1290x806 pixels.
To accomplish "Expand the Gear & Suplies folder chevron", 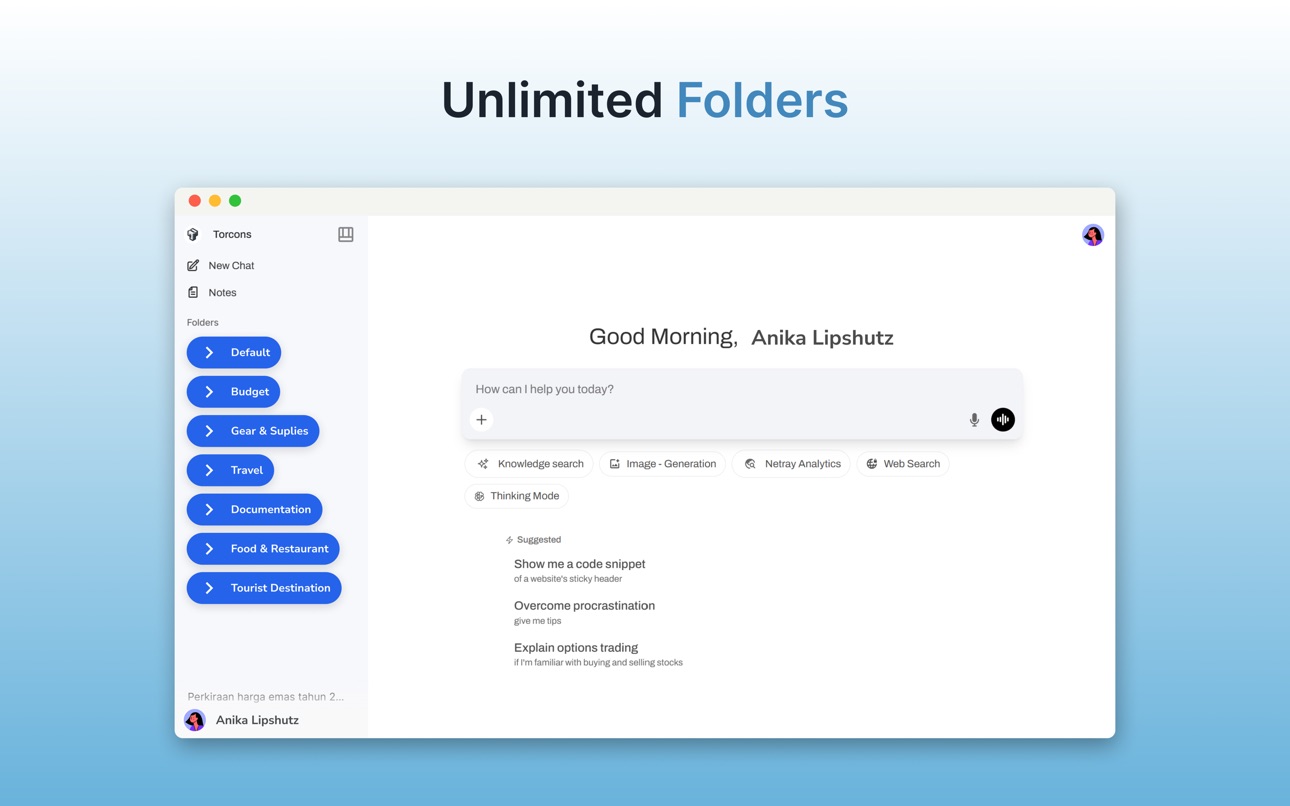I will 209,431.
